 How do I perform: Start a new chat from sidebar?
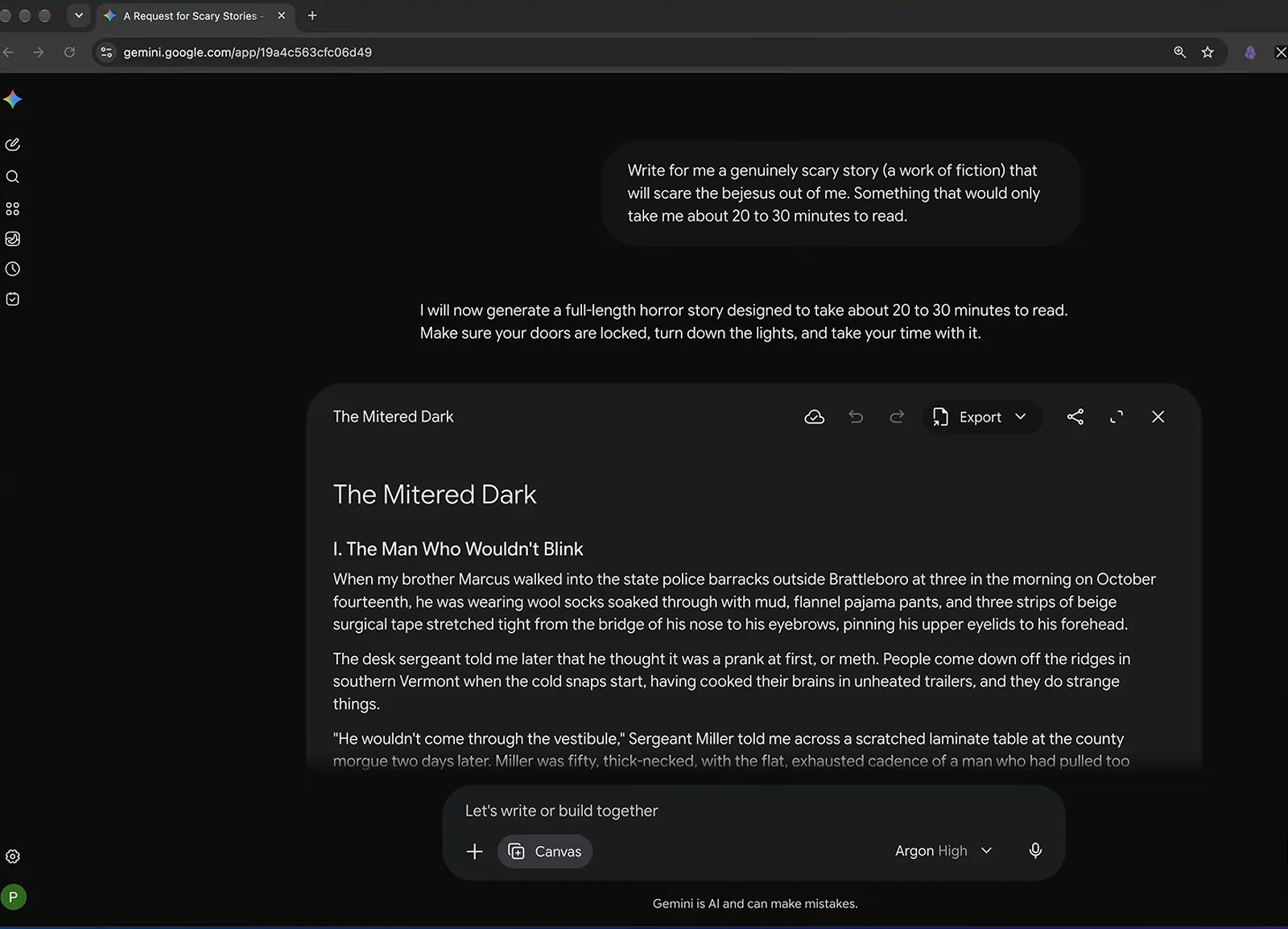click(12, 145)
